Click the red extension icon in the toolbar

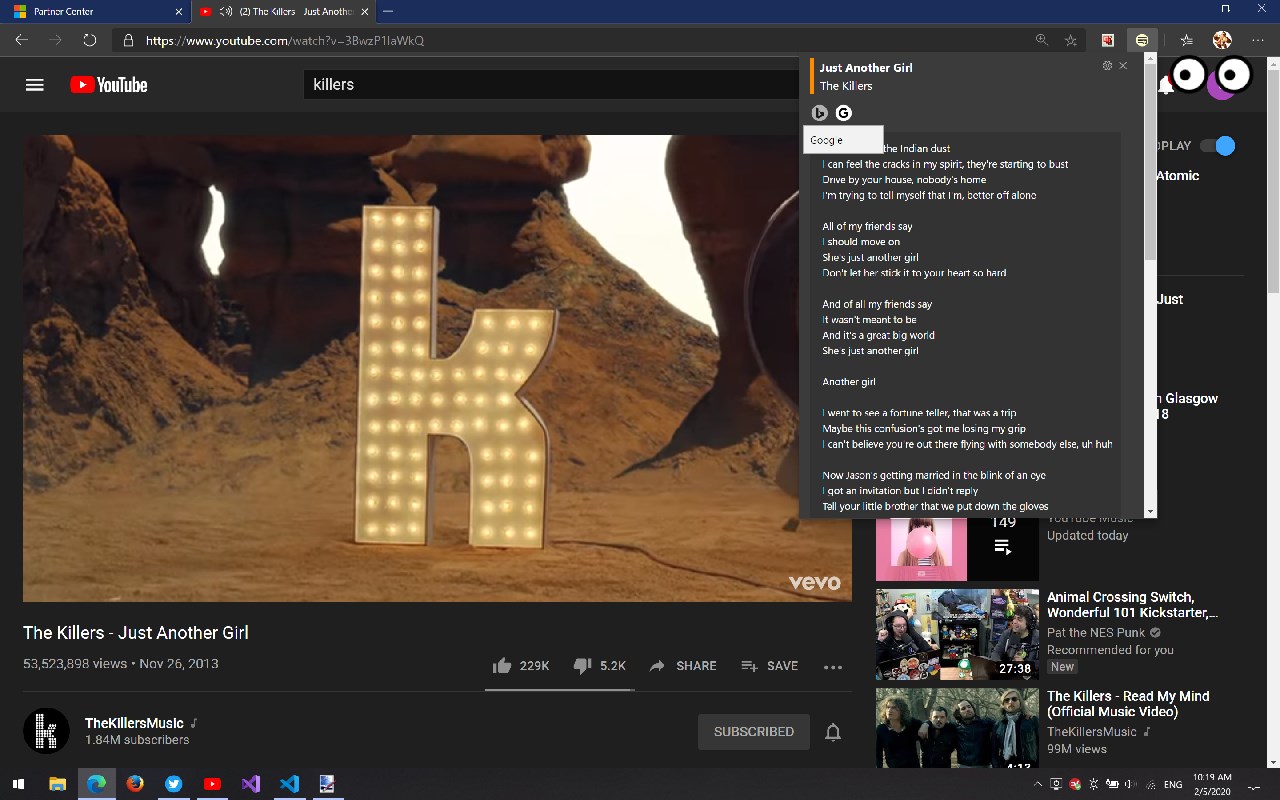coord(1108,40)
